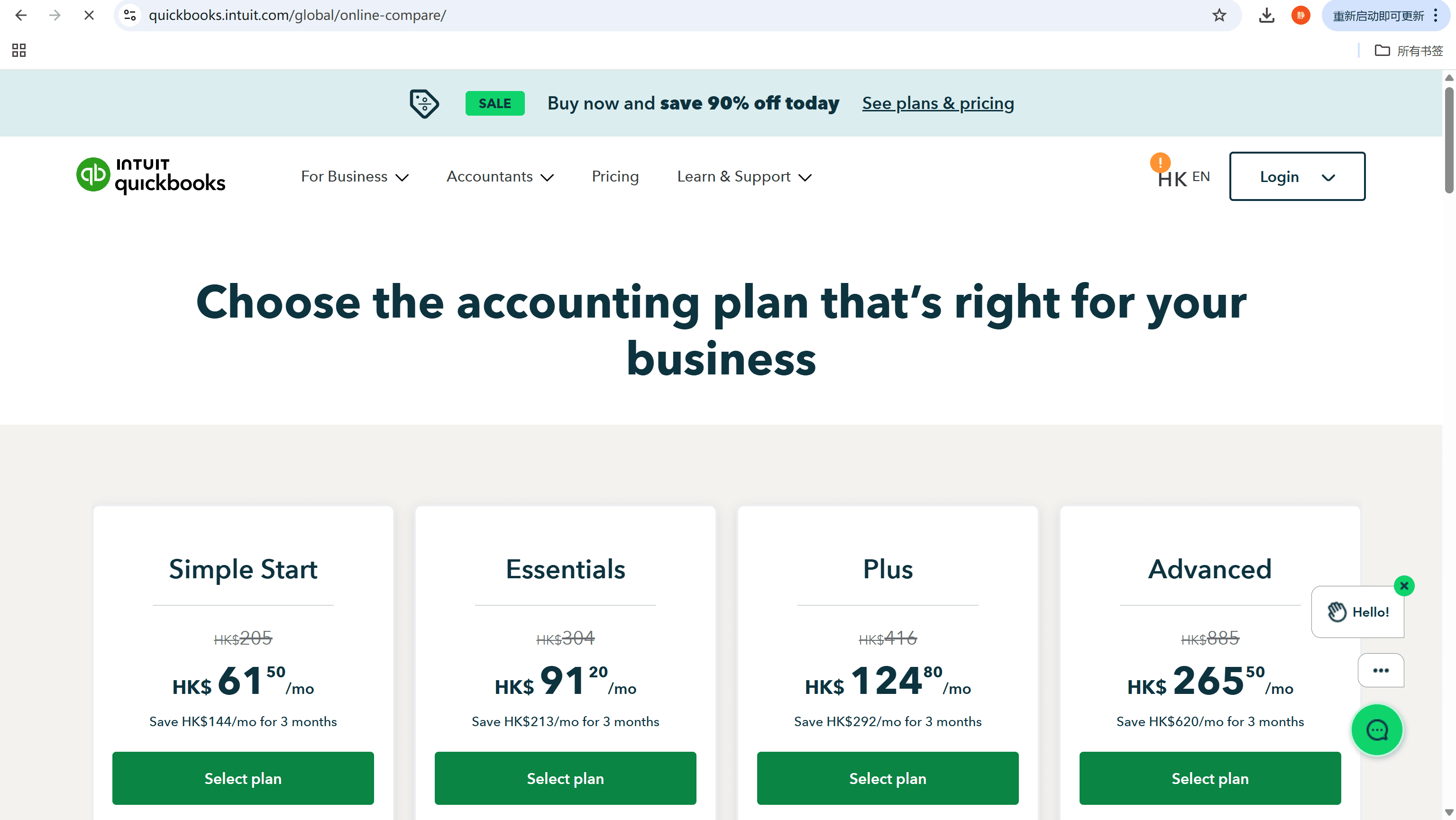
Task: Switch to the Pricing menu item
Action: click(615, 176)
